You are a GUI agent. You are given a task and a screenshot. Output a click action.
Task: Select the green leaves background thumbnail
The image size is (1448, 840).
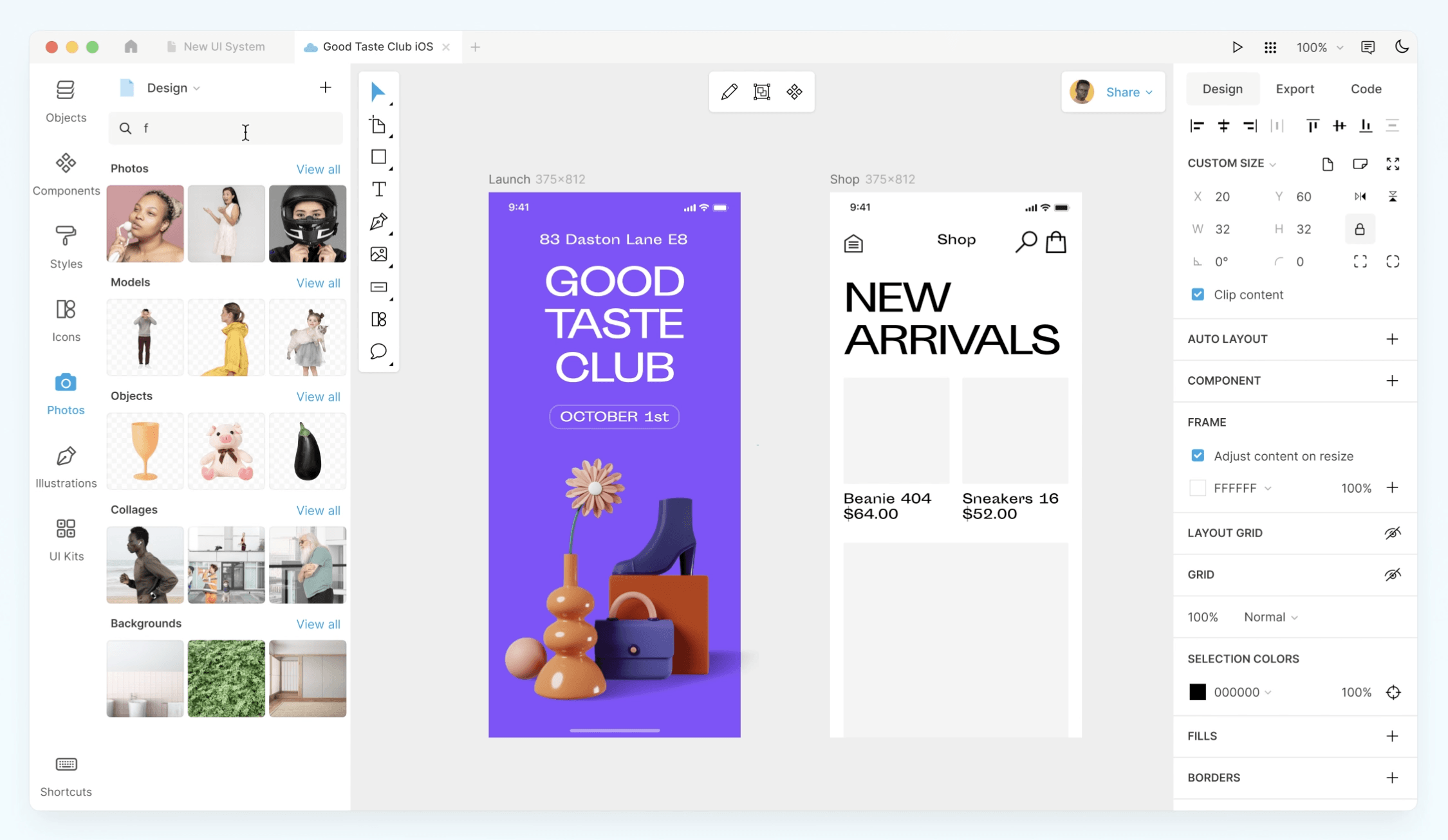pos(227,678)
